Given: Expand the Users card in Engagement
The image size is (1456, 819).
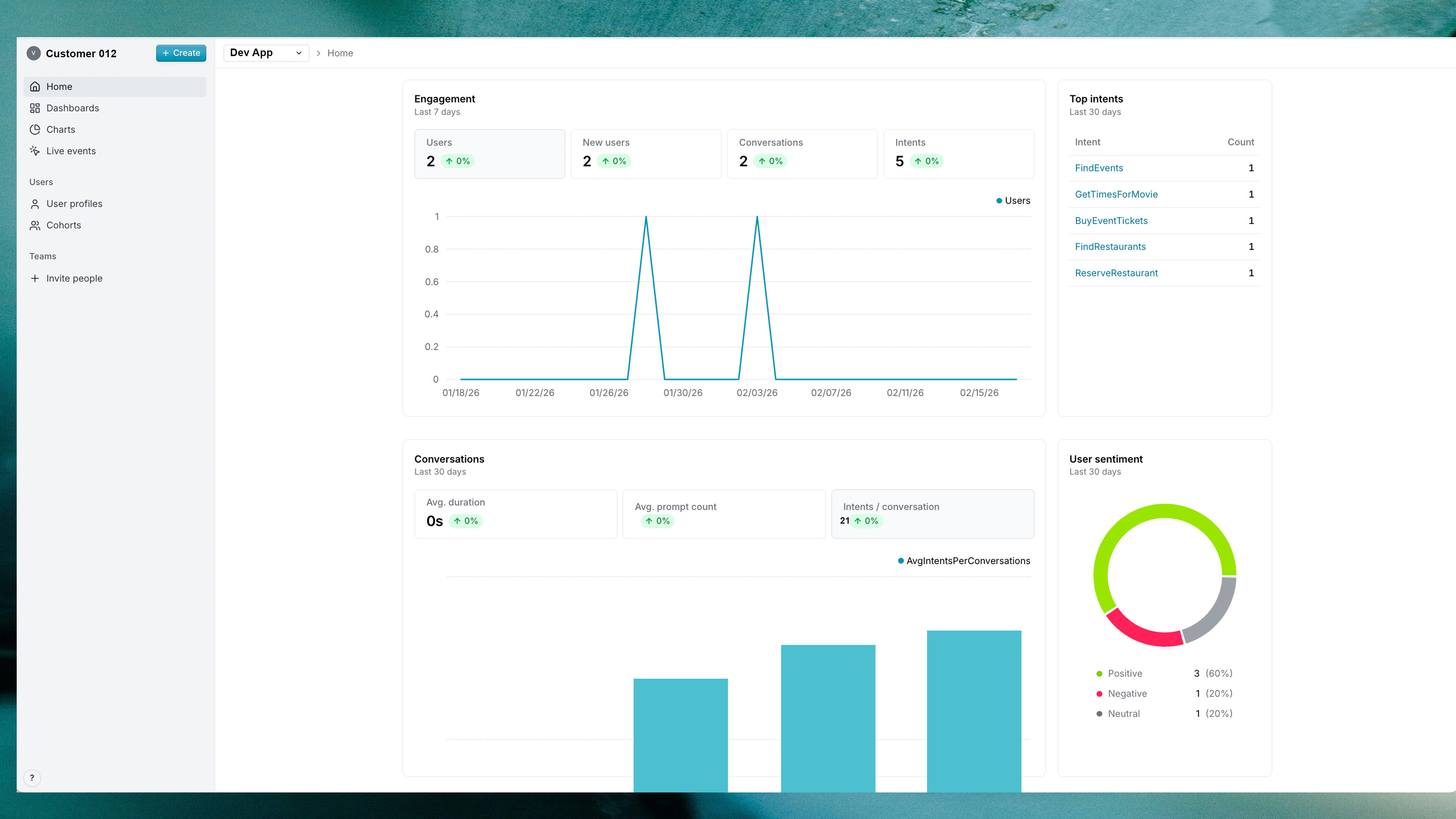Looking at the screenshot, I should 489,153.
